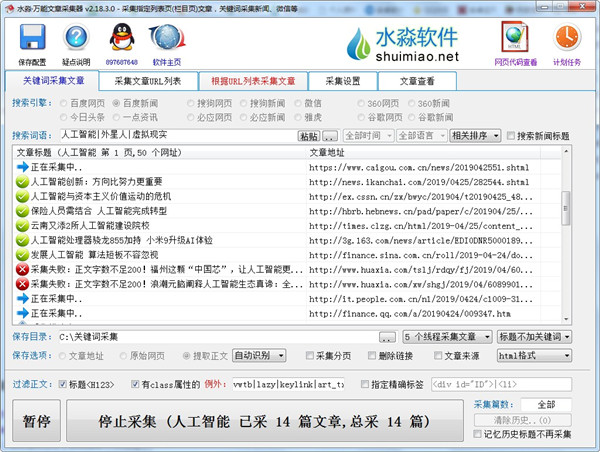Uncheck 标题<H123> filter checkbox
600x452 pixels.
click(62, 384)
